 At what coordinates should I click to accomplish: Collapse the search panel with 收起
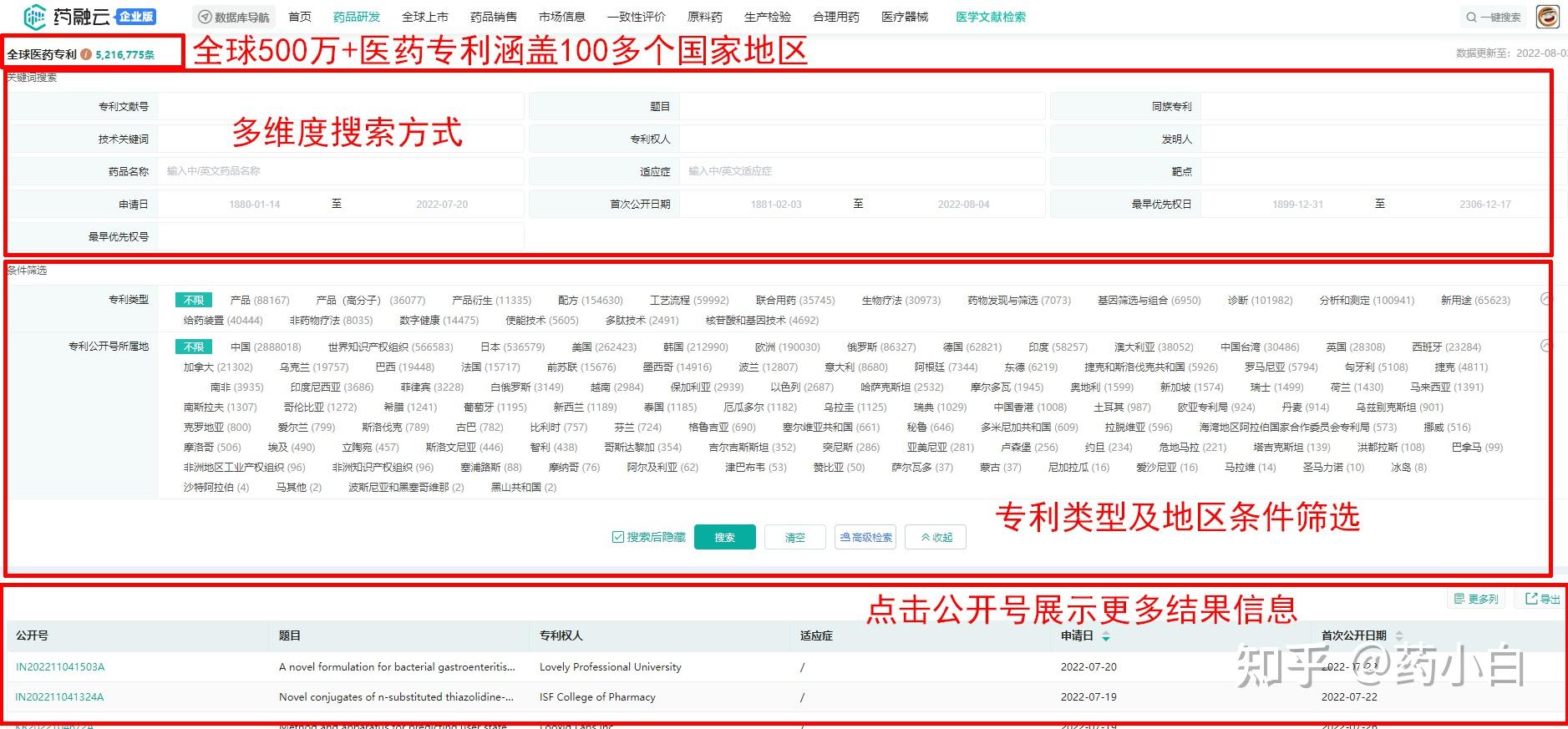pos(936,537)
